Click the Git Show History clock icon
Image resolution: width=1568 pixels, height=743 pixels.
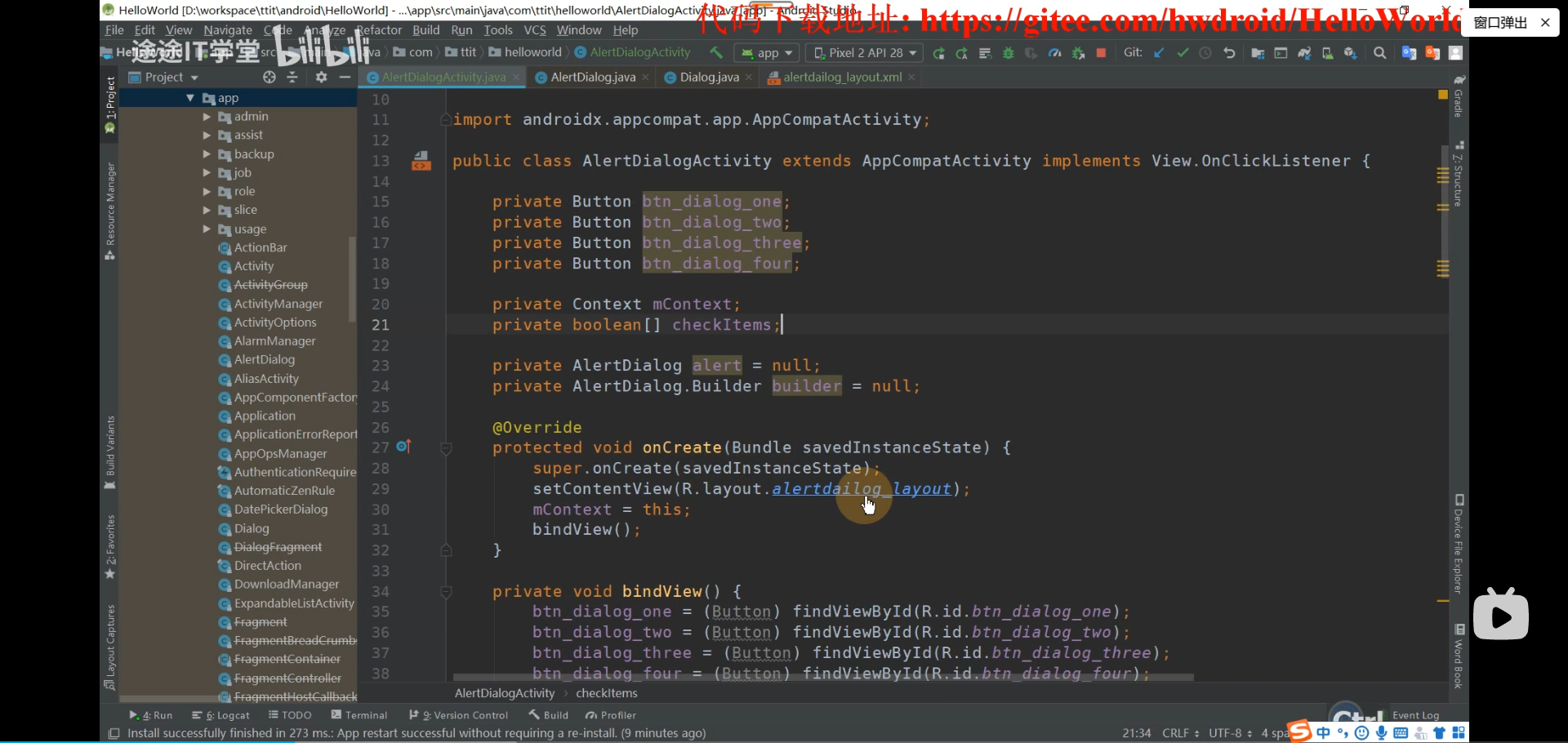1205,53
